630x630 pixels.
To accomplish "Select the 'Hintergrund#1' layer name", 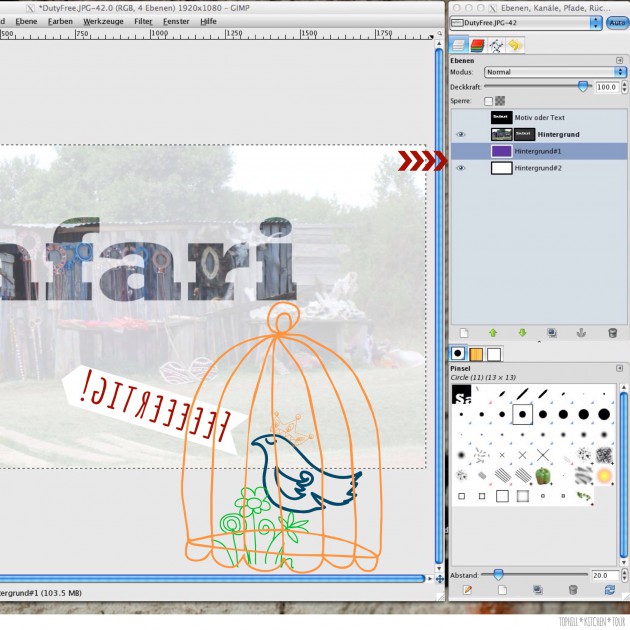I will tap(538, 151).
